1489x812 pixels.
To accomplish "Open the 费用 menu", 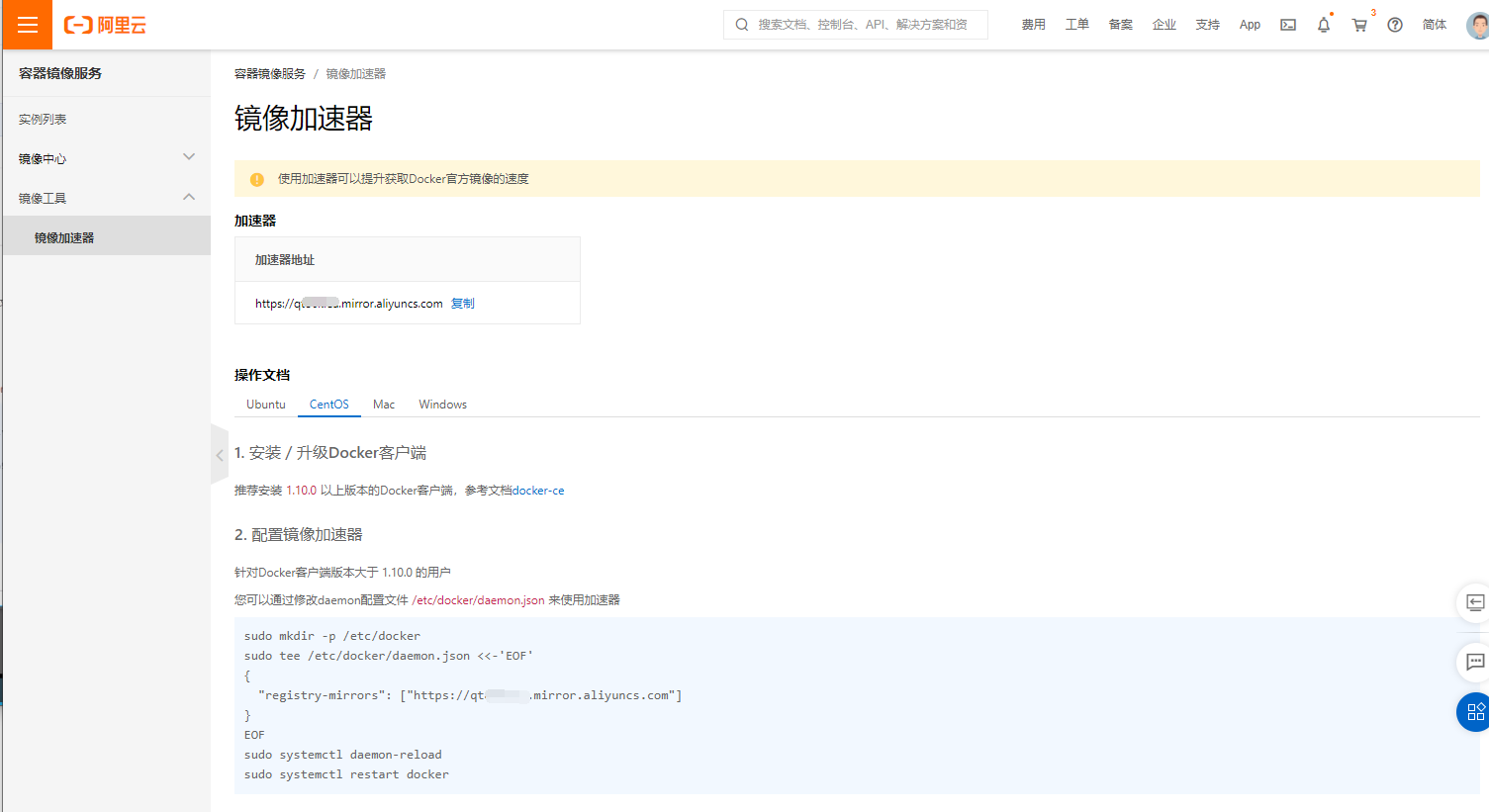I will point(1034,25).
